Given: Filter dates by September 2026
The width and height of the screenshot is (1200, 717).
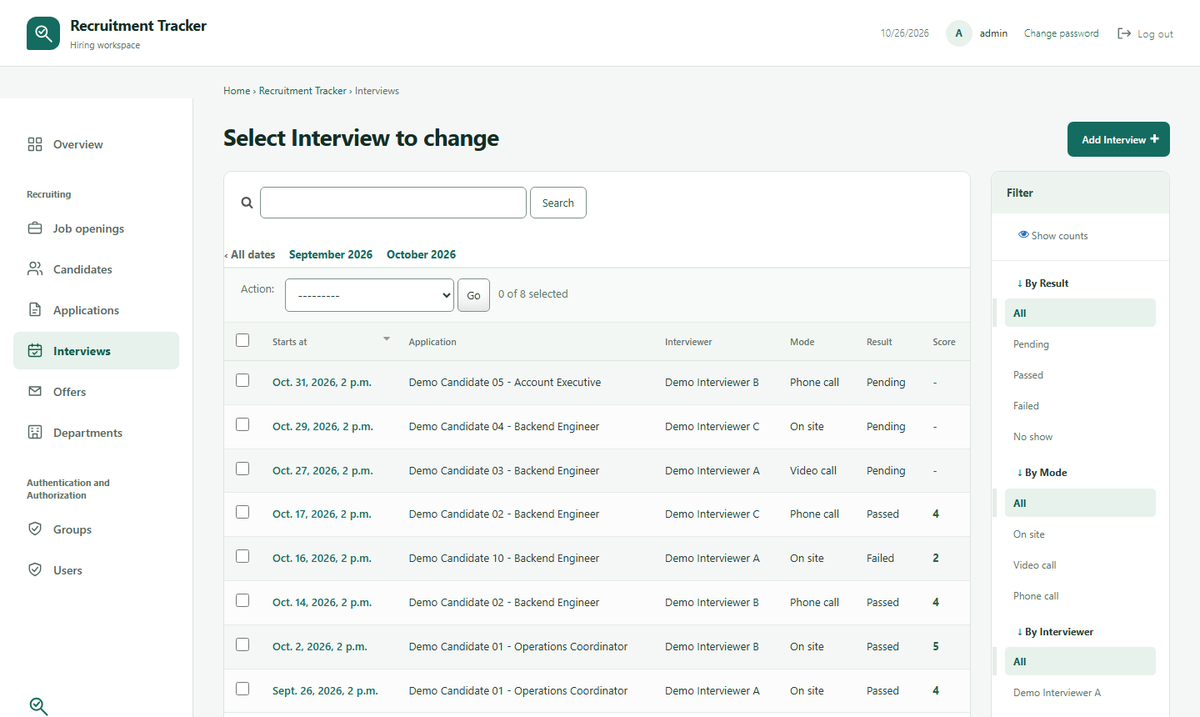Looking at the screenshot, I should (x=331, y=254).
